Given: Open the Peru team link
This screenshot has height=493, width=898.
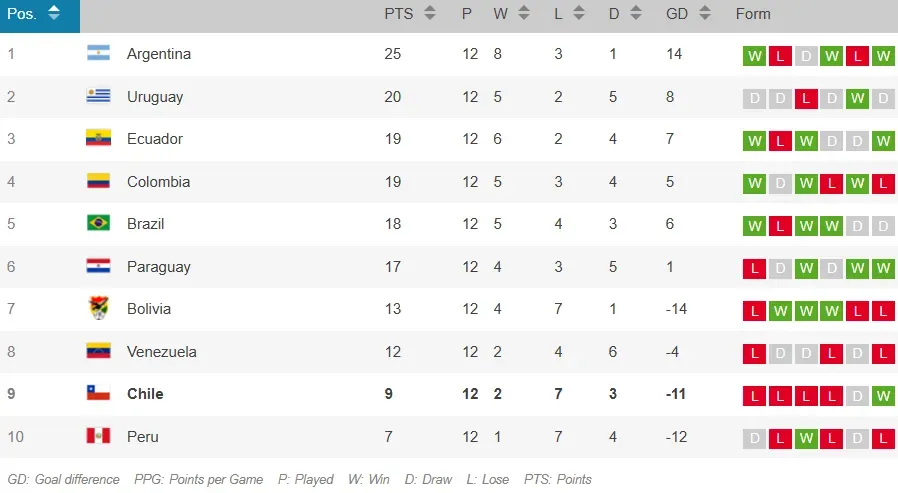Looking at the screenshot, I should (142, 437).
